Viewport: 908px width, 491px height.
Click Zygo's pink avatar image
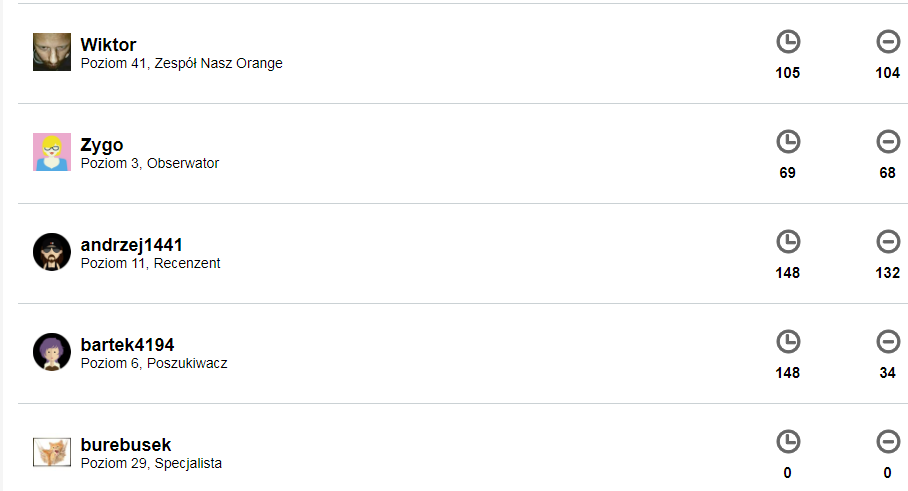click(52, 152)
